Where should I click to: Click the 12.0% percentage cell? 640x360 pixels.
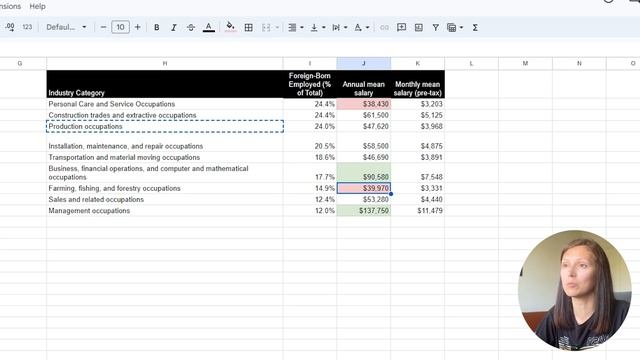point(310,211)
